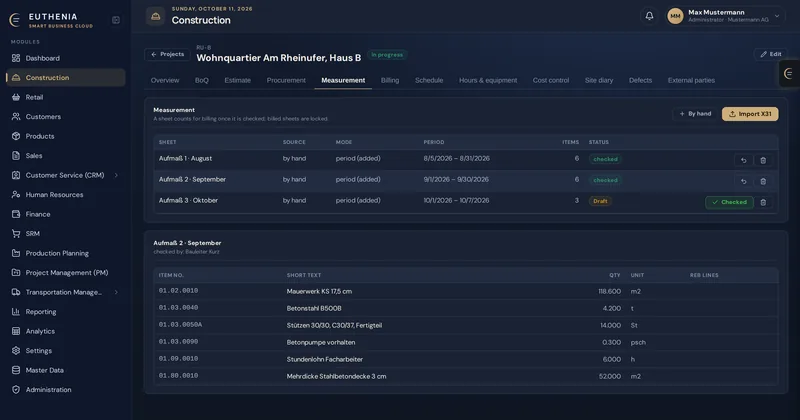Switch to the BoQ tab

click(x=202, y=80)
